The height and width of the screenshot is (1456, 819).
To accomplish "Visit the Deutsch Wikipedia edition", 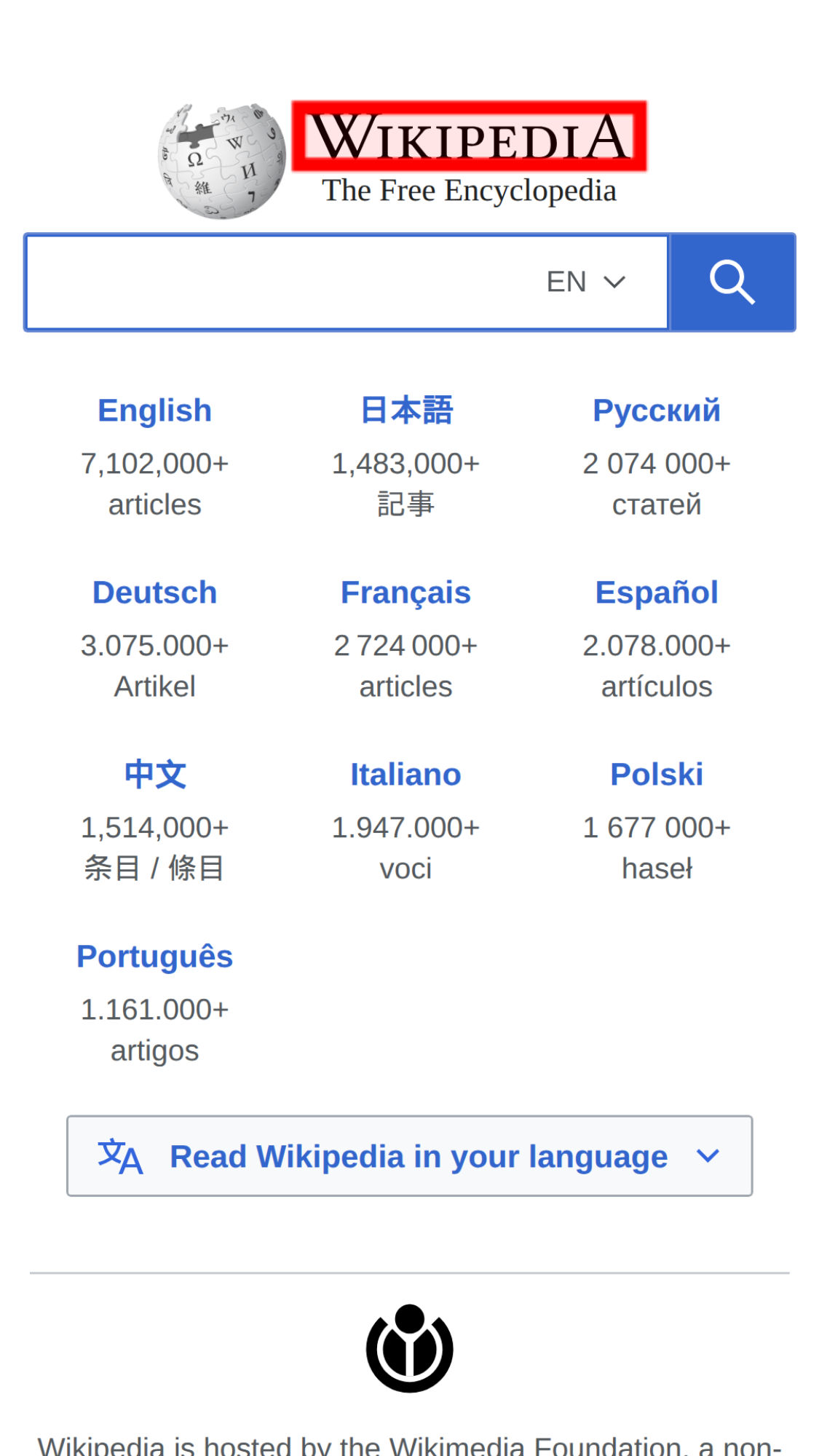I will tap(154, 593).
